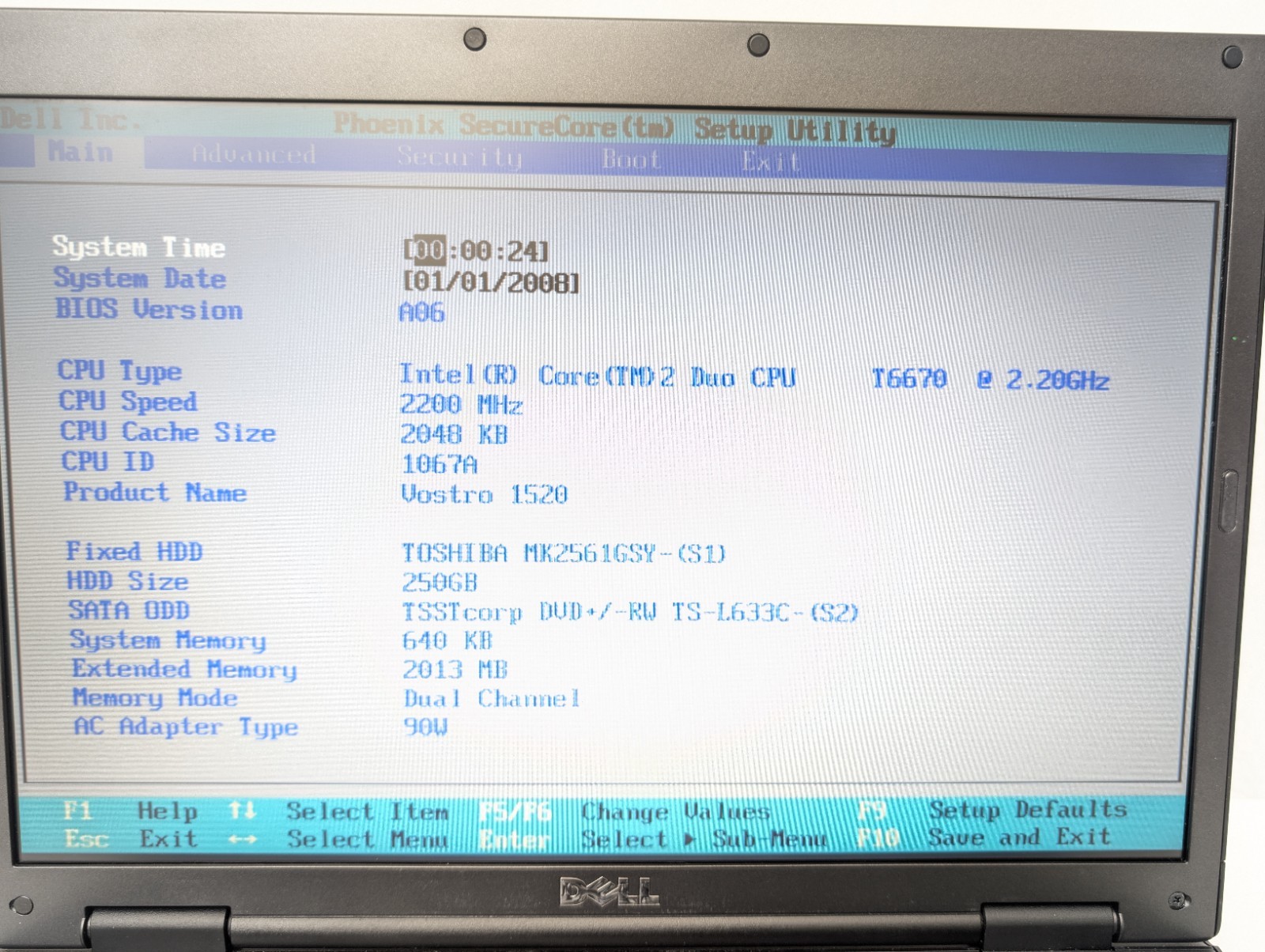Click the CPU ID label

tap(108, 461)
